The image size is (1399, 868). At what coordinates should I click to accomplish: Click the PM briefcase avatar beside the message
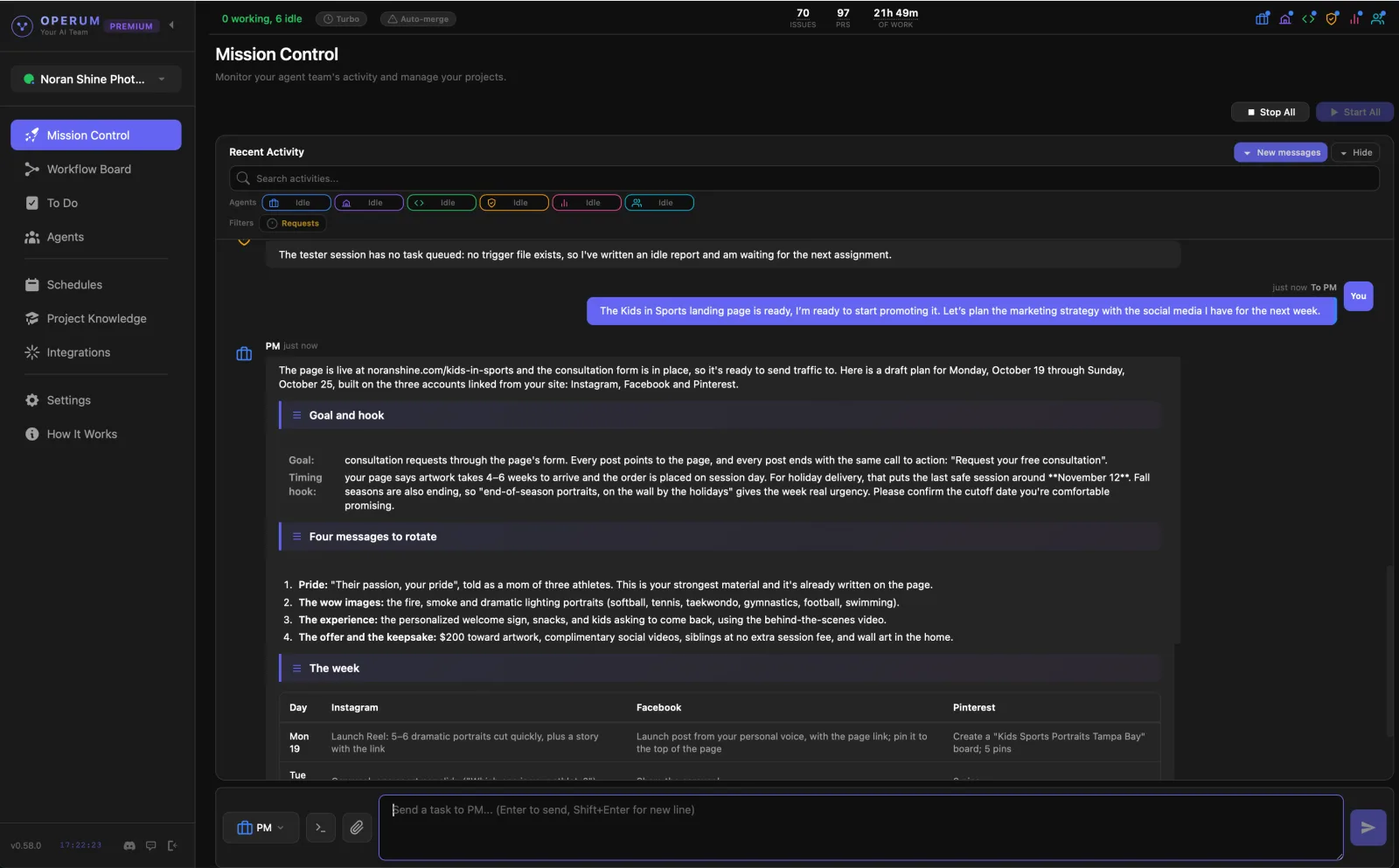click(244, 354)
